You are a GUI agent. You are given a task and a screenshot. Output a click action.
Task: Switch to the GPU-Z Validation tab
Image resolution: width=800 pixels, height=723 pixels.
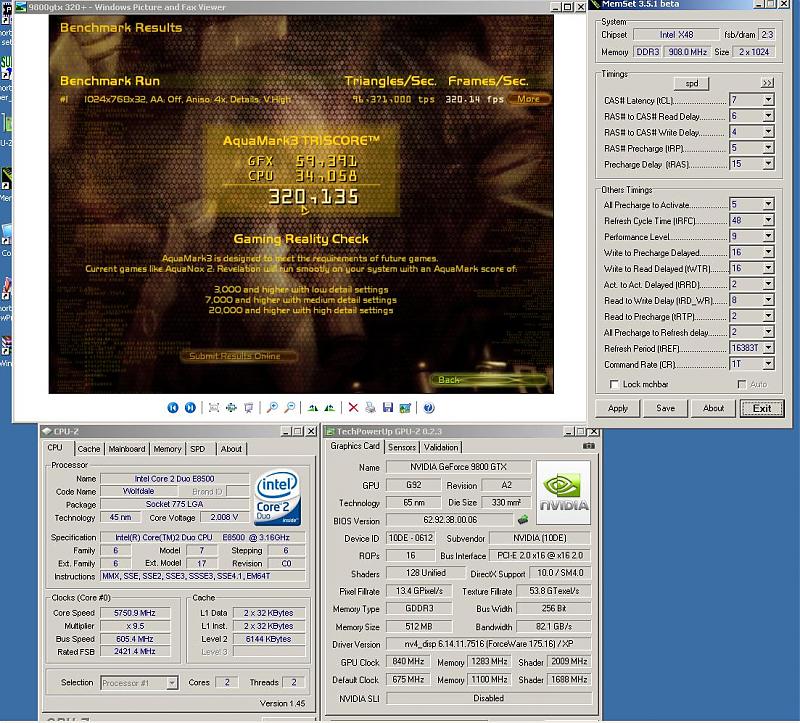(441, 447)
